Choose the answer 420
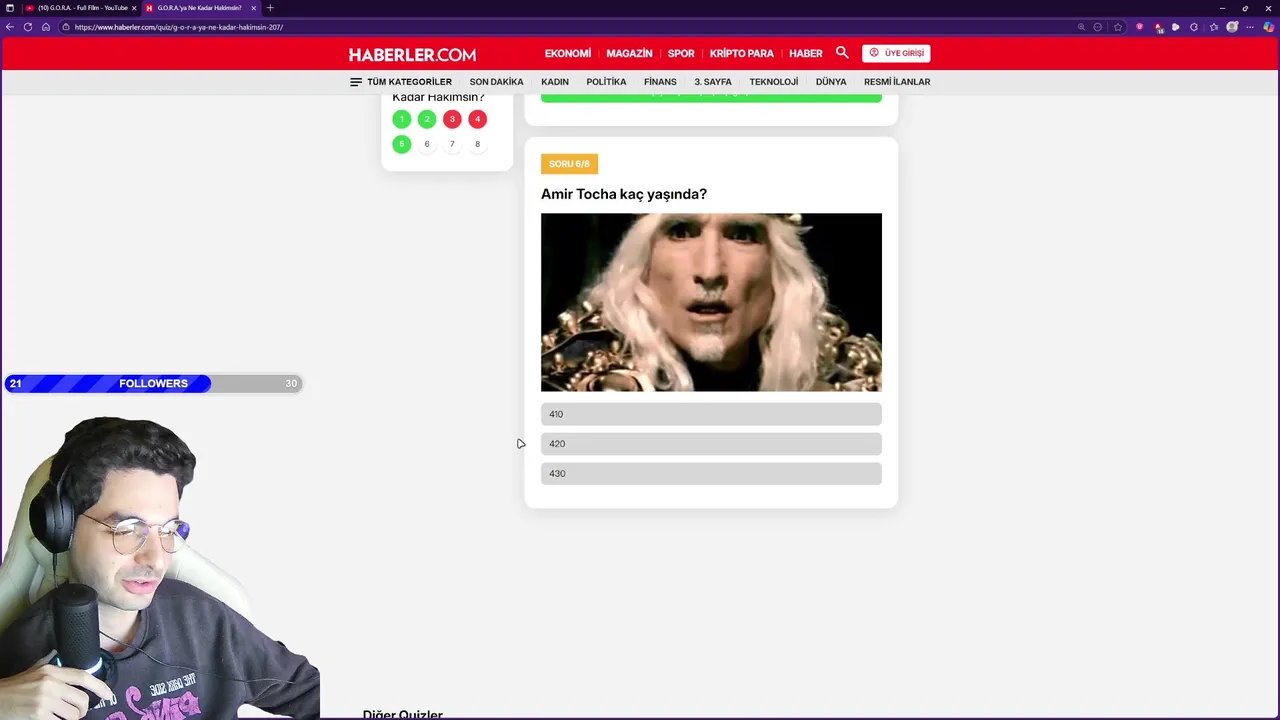This screenshot has width=1280, height=720. click(711, 444)
